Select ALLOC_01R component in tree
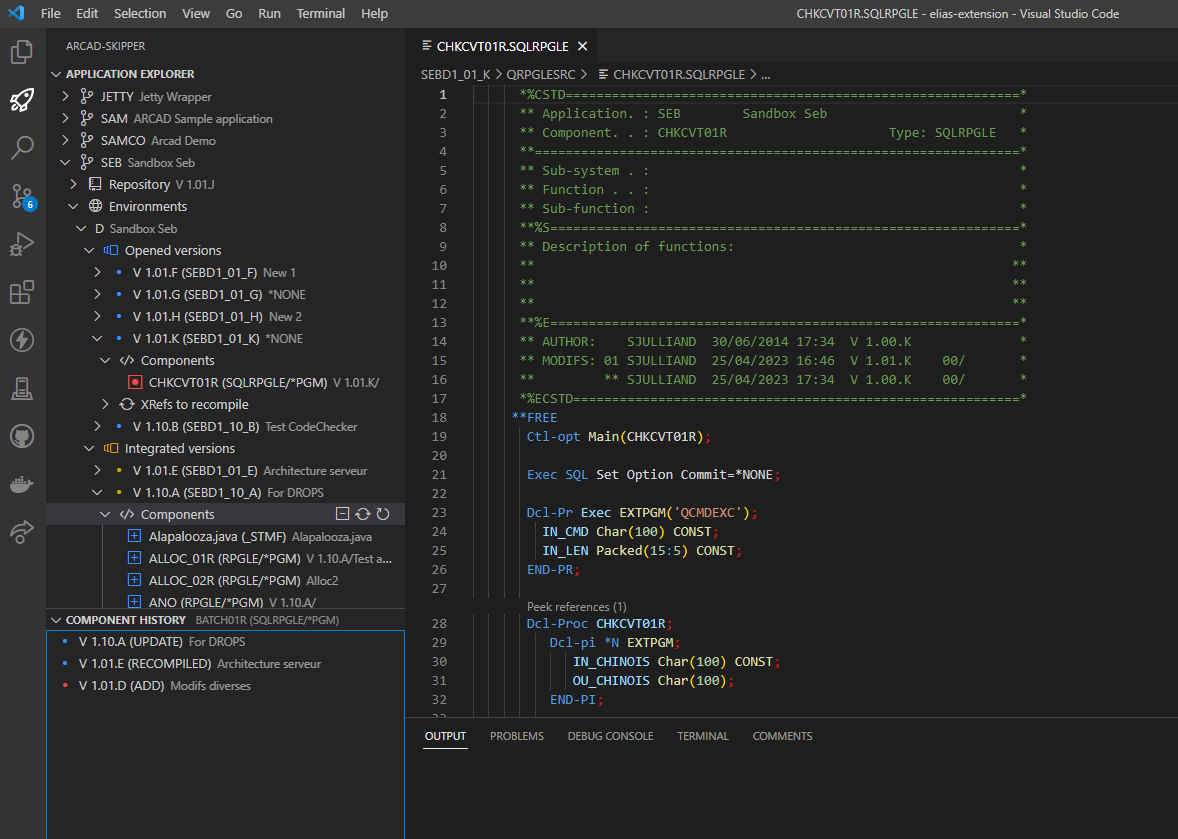 click(224, 559)
